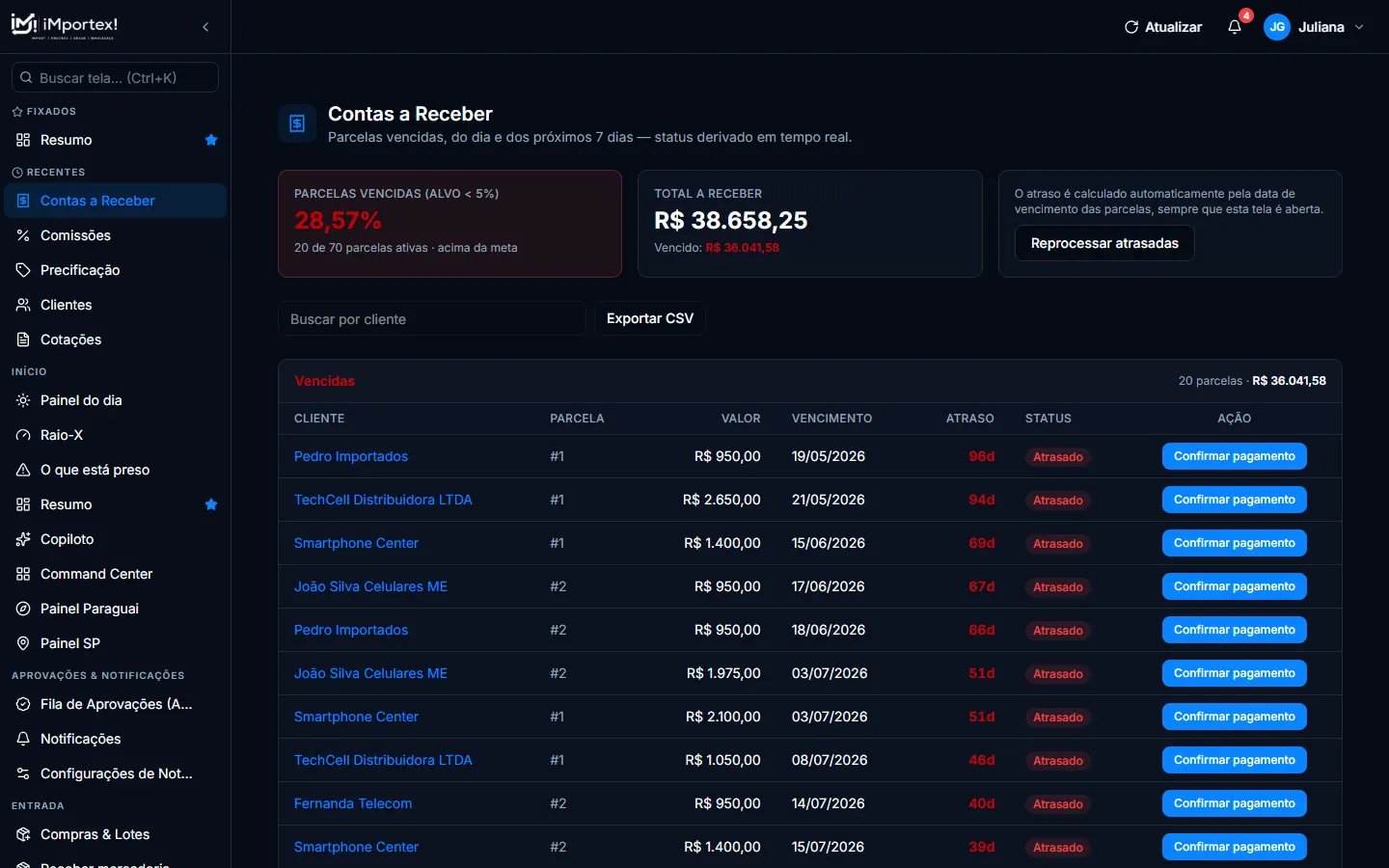Image resolution: width=1389 pixels, height=868 pixels.
Task: Open the Fernanda Telecom client link
Action: pyautogui.click(x=353, y=803)
